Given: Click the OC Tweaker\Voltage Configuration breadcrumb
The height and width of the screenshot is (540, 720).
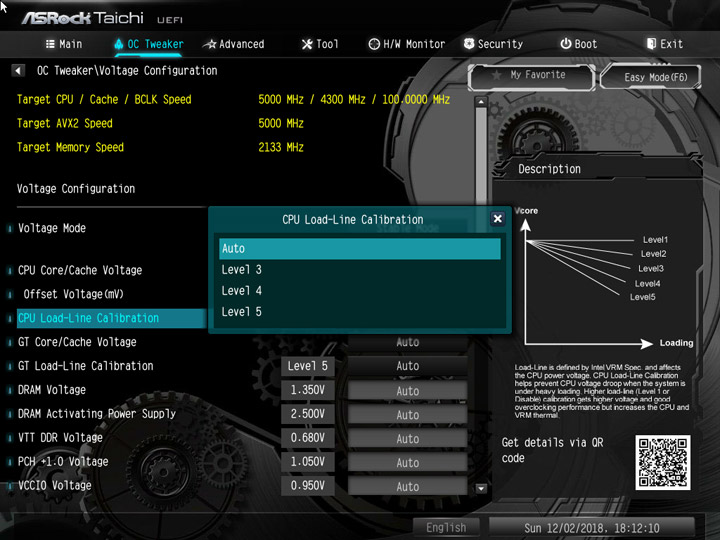Looking at the screenshot, I should [x=127, y=71].
